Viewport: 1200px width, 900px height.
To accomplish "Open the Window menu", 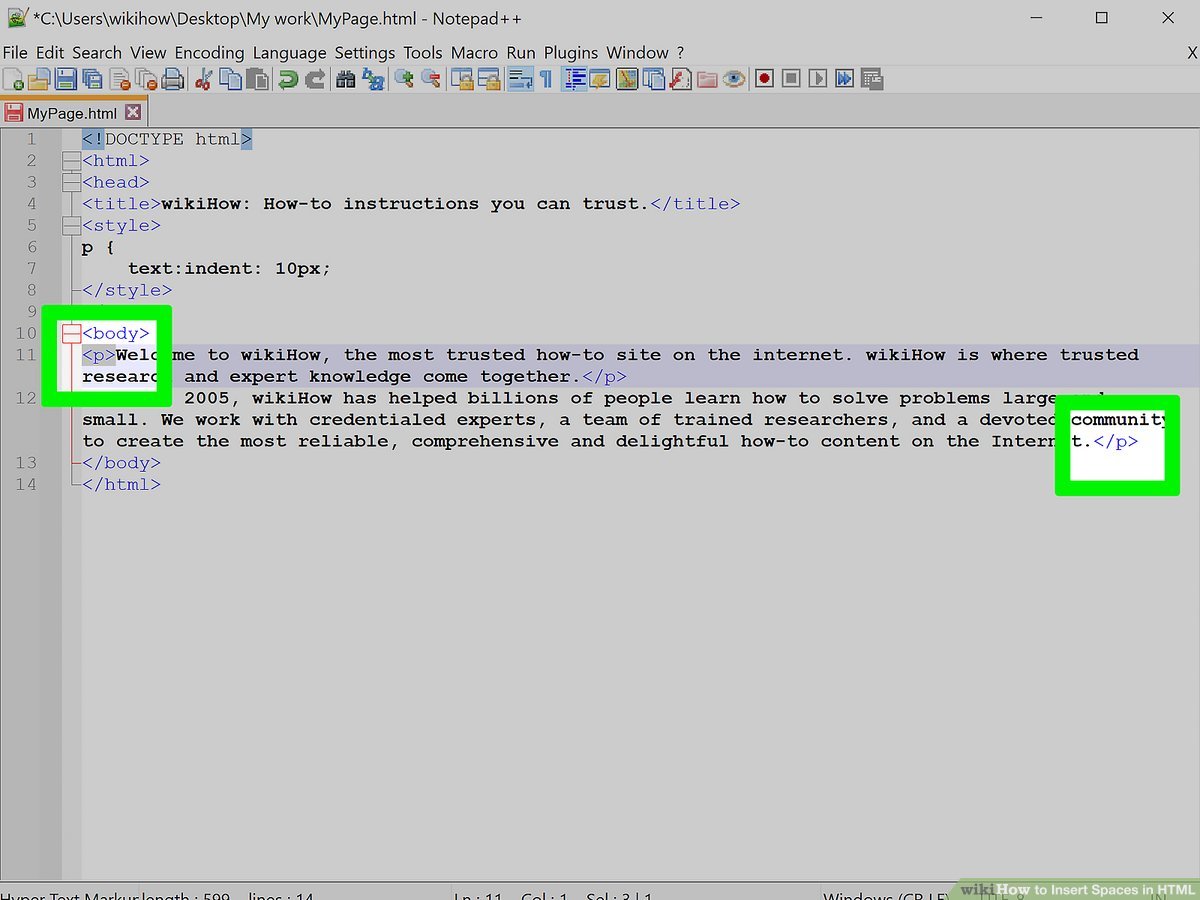I will 637,53.
